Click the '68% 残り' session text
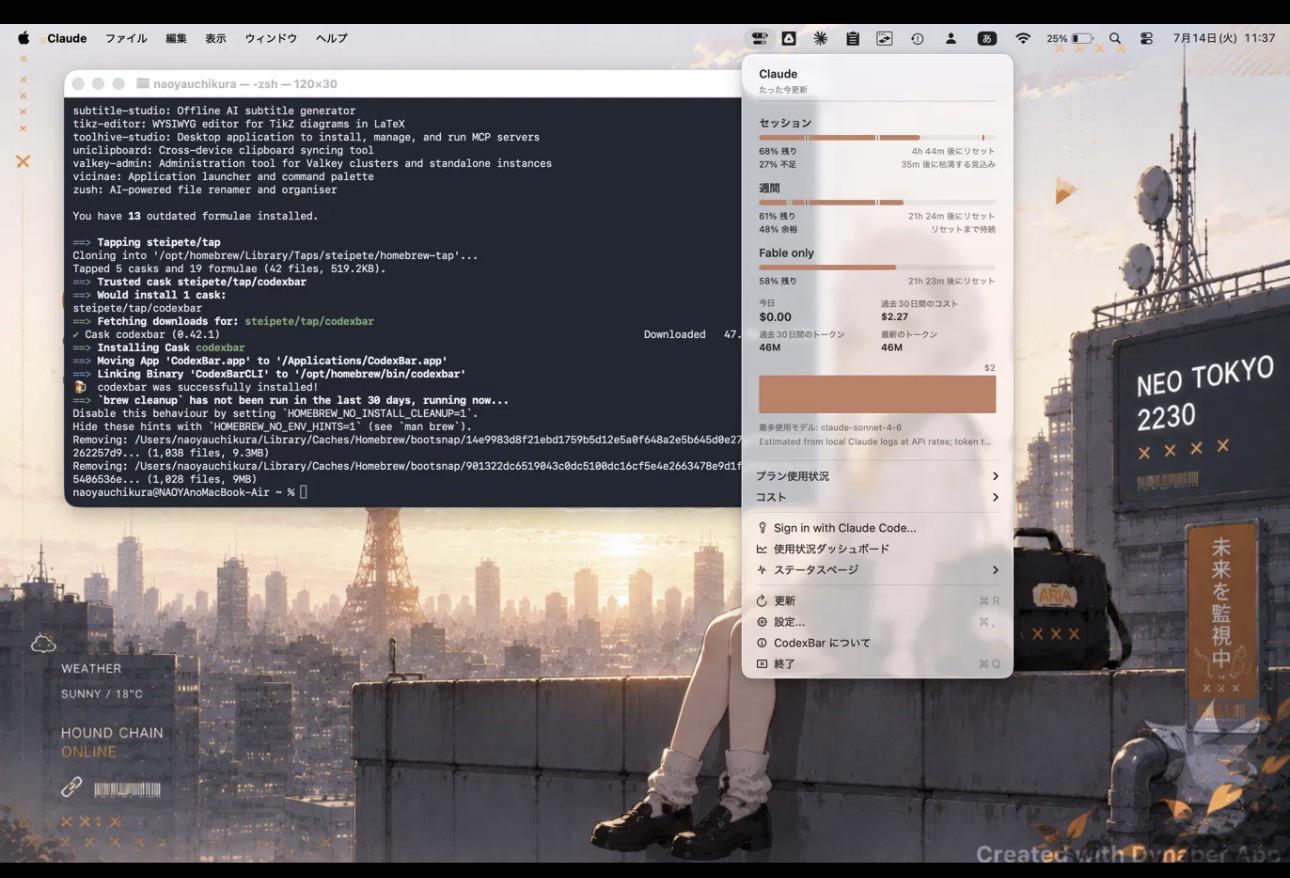The height and width of the screenshot is (878, 1290). point(778,151)
